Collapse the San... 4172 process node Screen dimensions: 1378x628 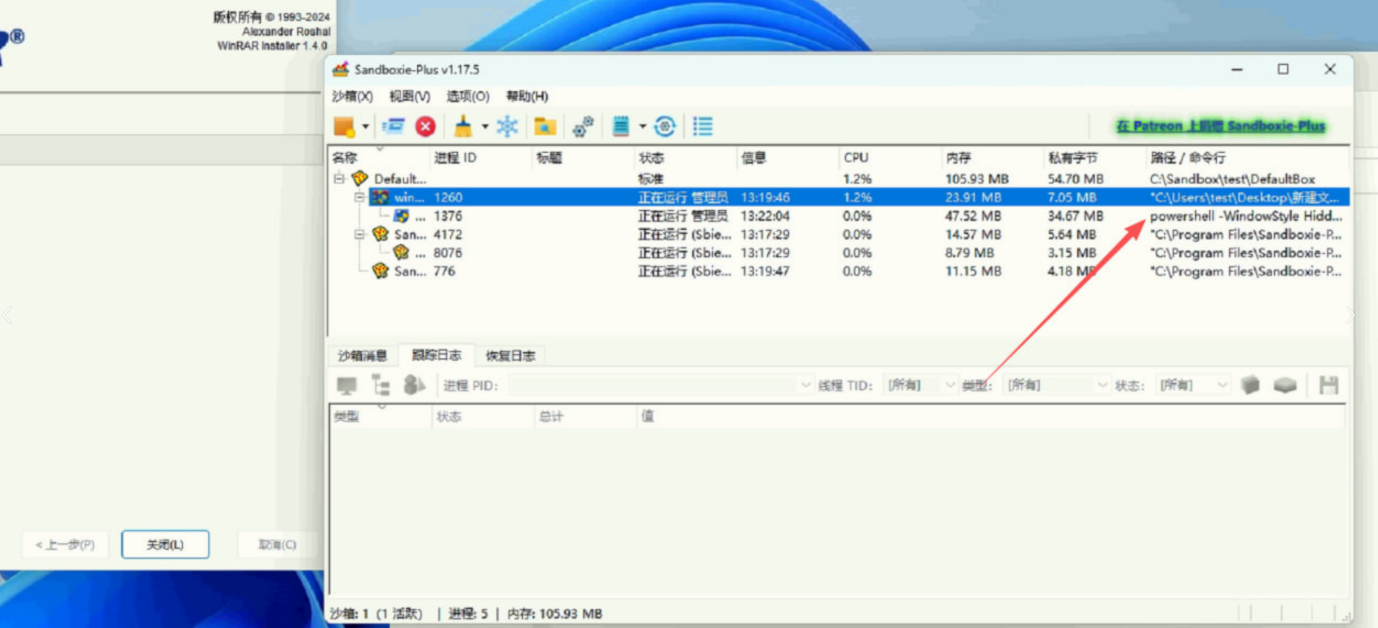pos(360,235)
